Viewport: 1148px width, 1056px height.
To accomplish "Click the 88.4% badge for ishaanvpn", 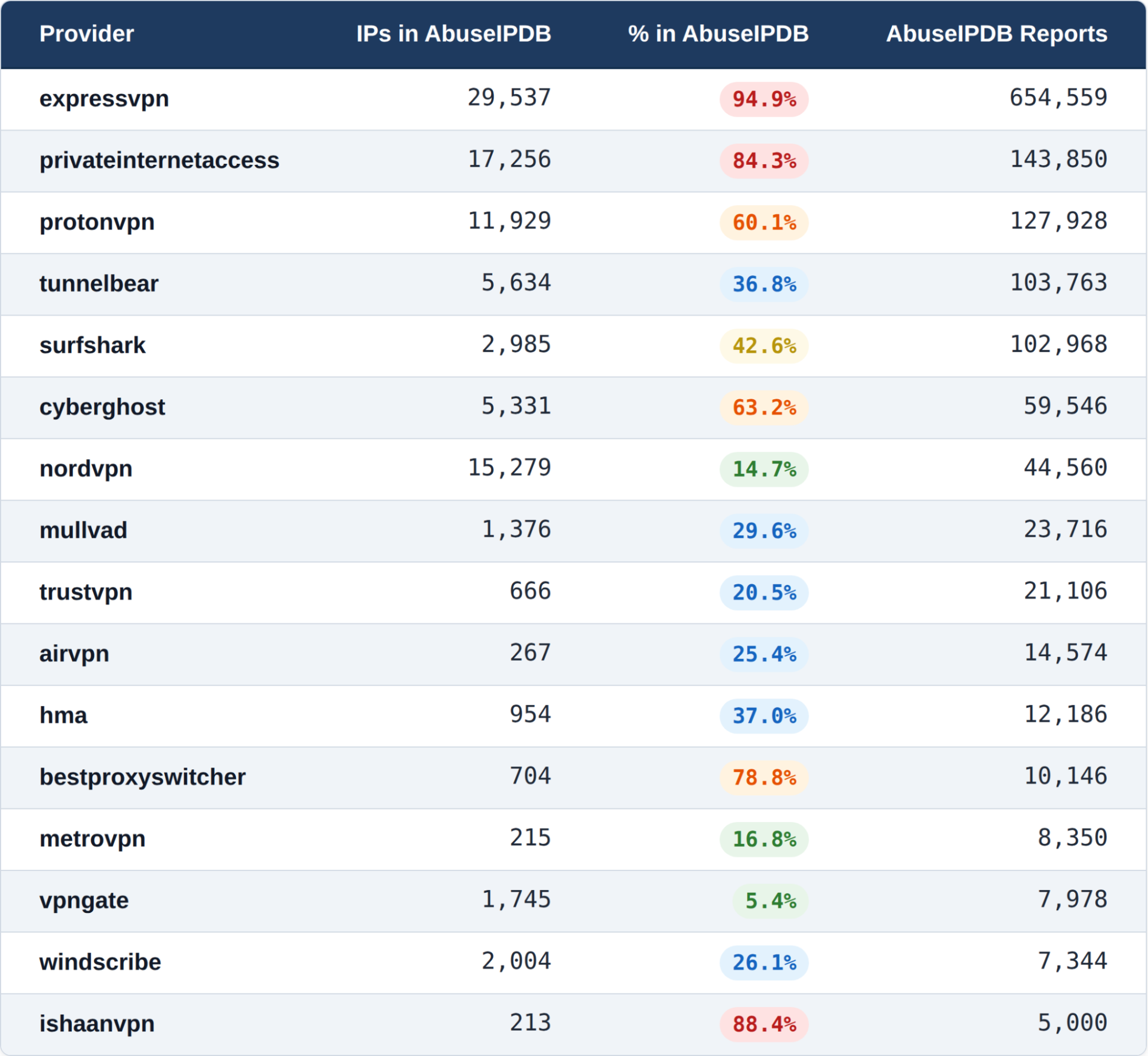I will click(x=764, y=1024).
